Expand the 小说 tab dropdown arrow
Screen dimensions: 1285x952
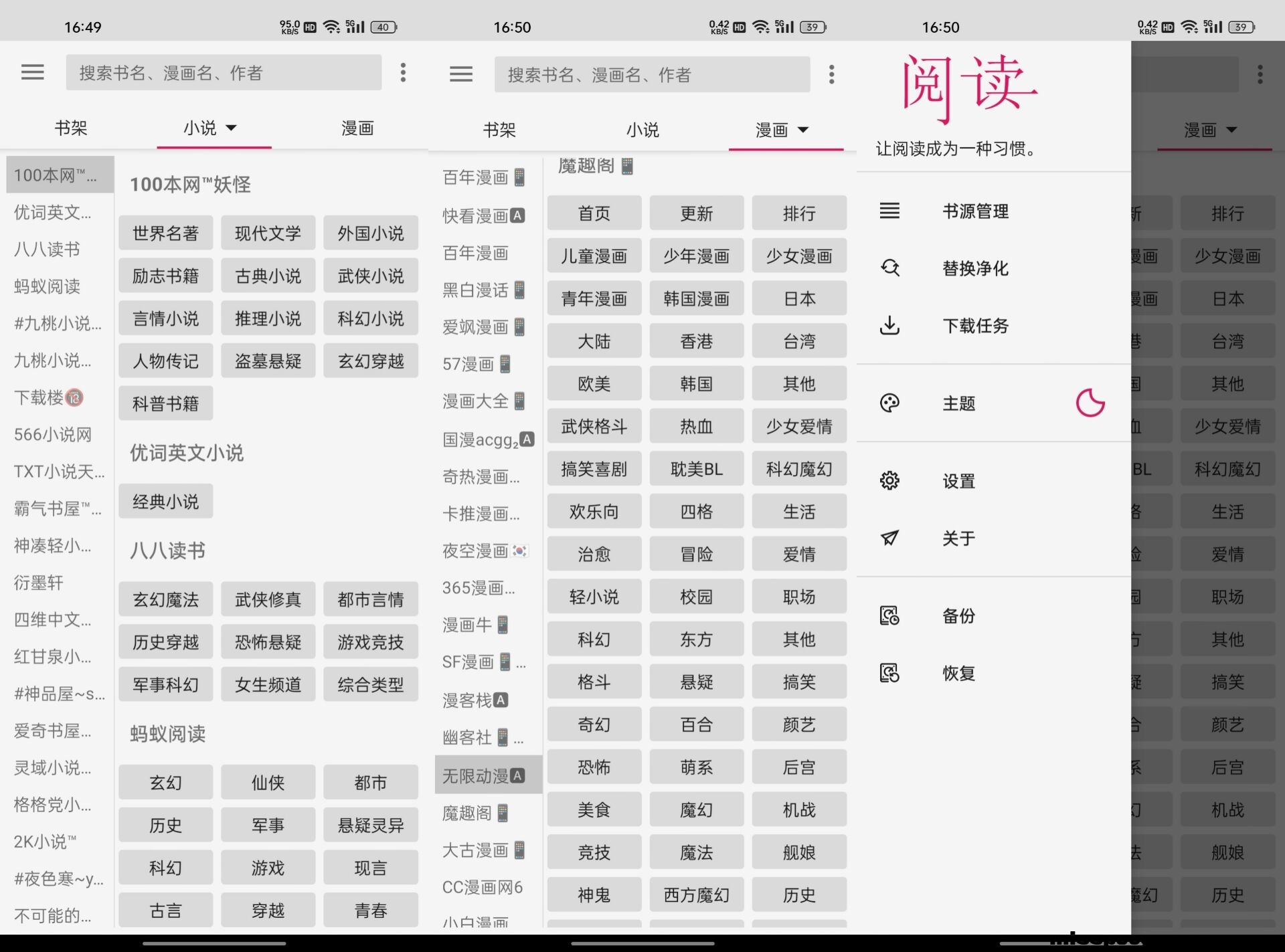click(x=232, y=128)
